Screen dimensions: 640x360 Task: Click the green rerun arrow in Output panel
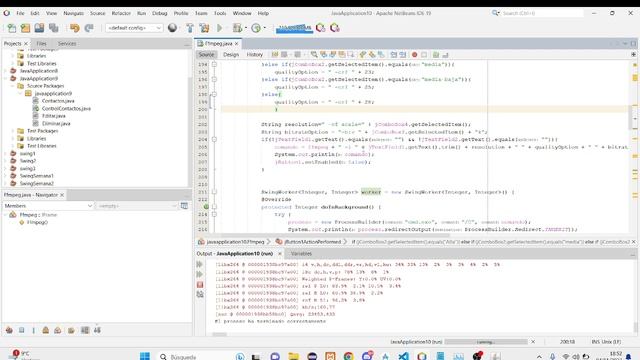point(200,264)
